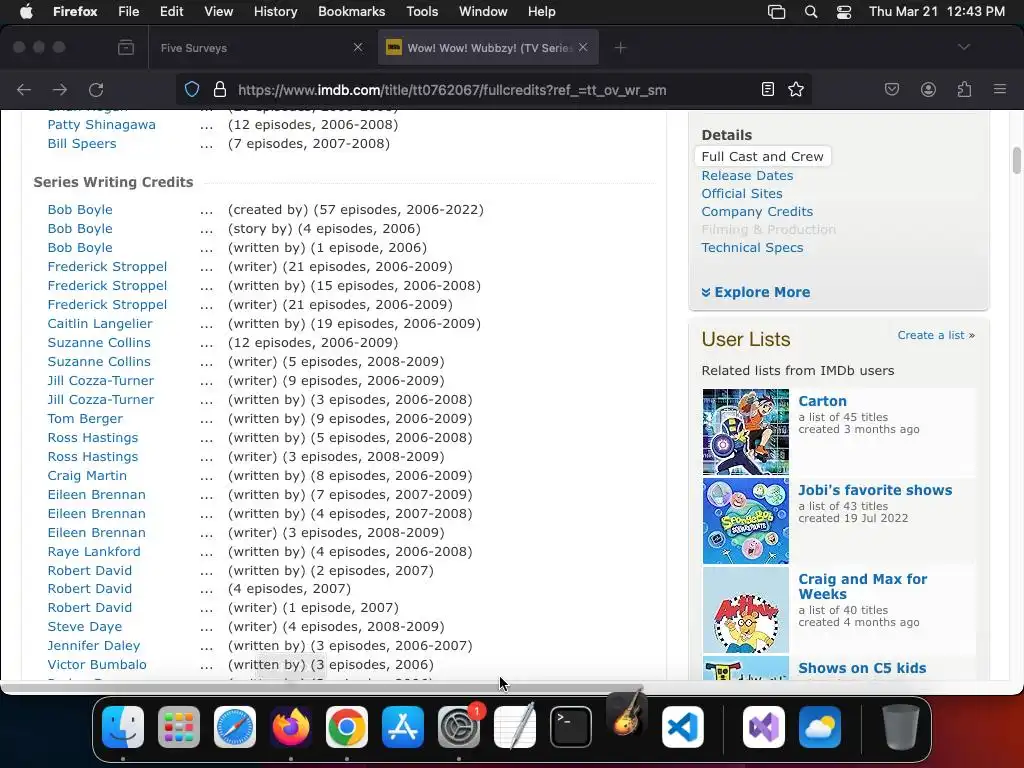Open Caitlin Langelier writer link
1024x768 pixels.
click(x=99, y=324)
